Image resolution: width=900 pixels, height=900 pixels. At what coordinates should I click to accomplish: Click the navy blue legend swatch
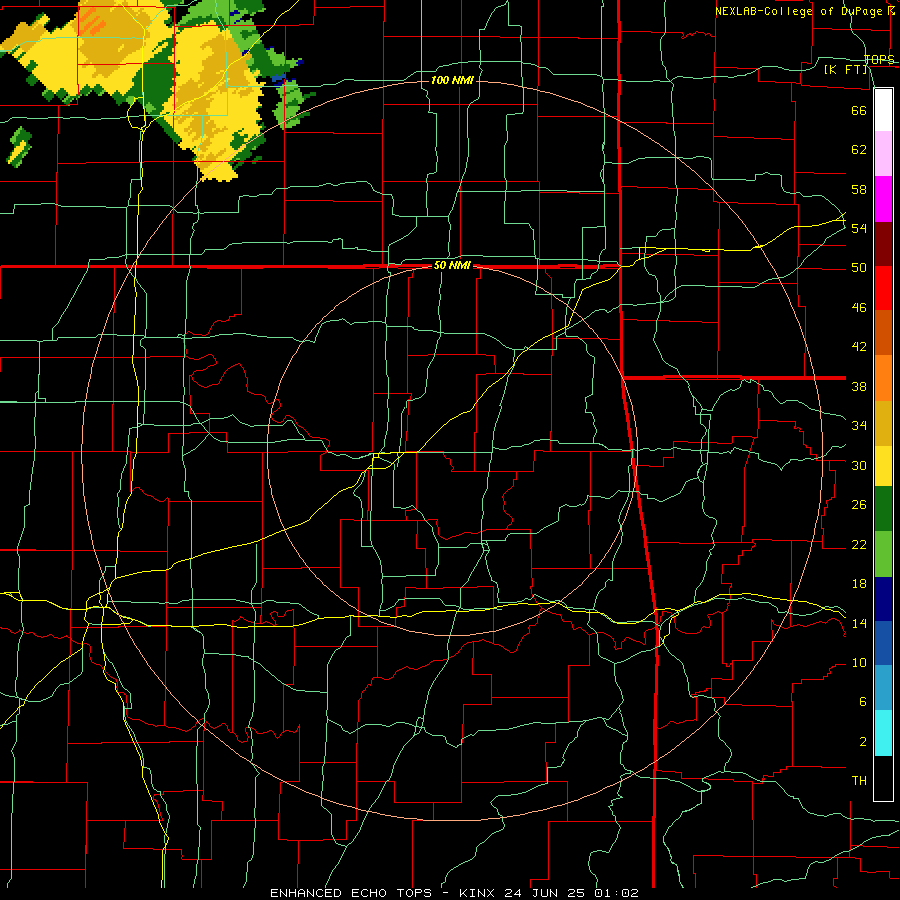[883, 599]
